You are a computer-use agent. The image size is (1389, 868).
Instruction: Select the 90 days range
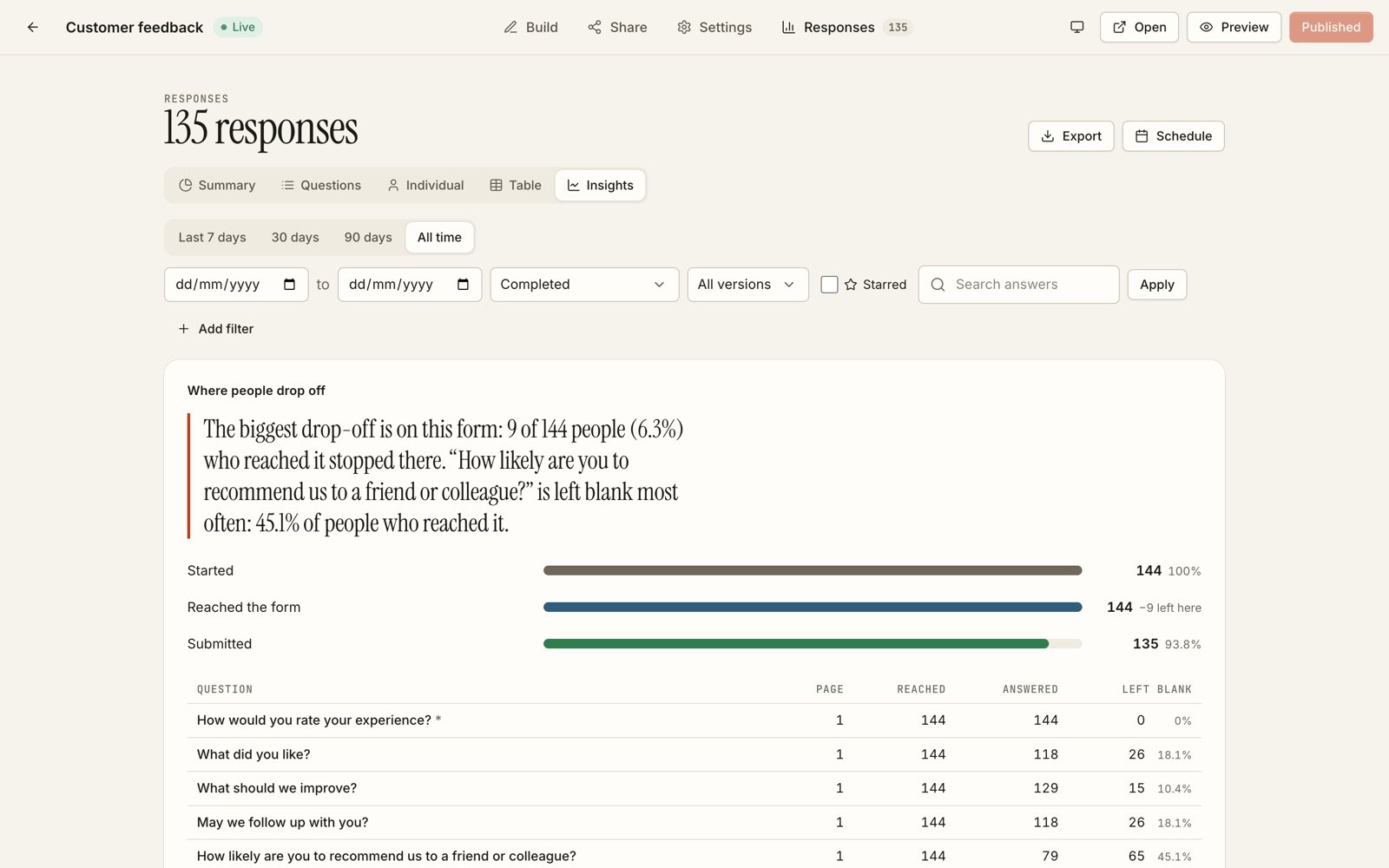coord(368,238)
